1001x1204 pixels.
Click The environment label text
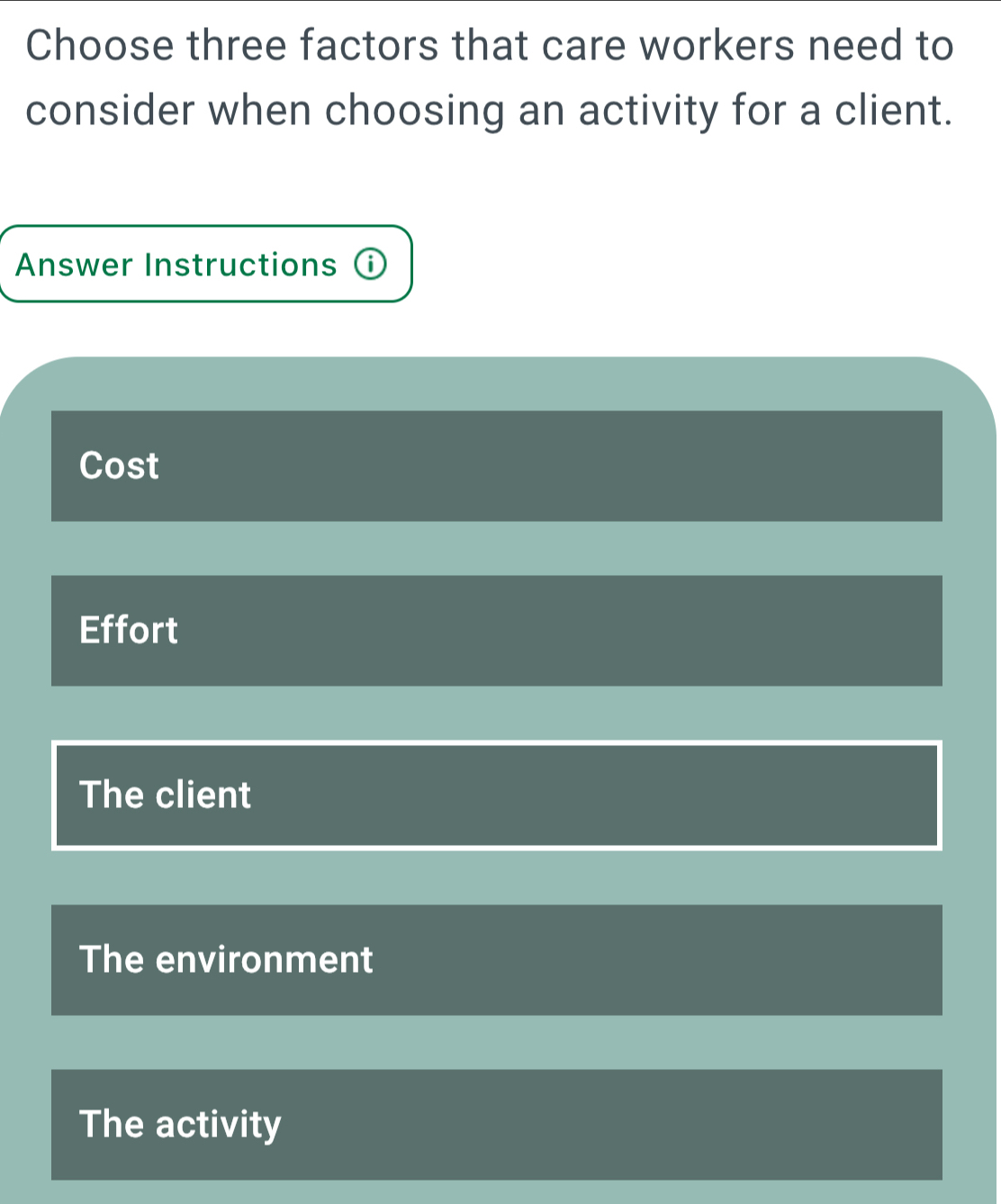226,960
